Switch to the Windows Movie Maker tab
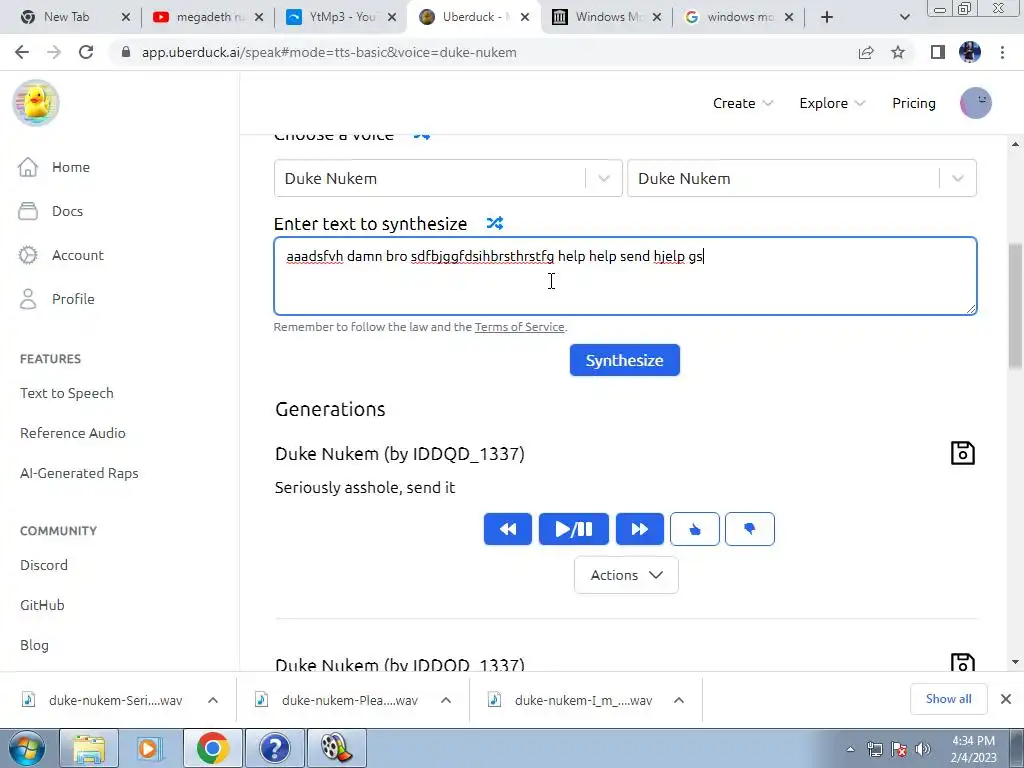Screen dimensions: 1024x768 [x=598, y=17]
